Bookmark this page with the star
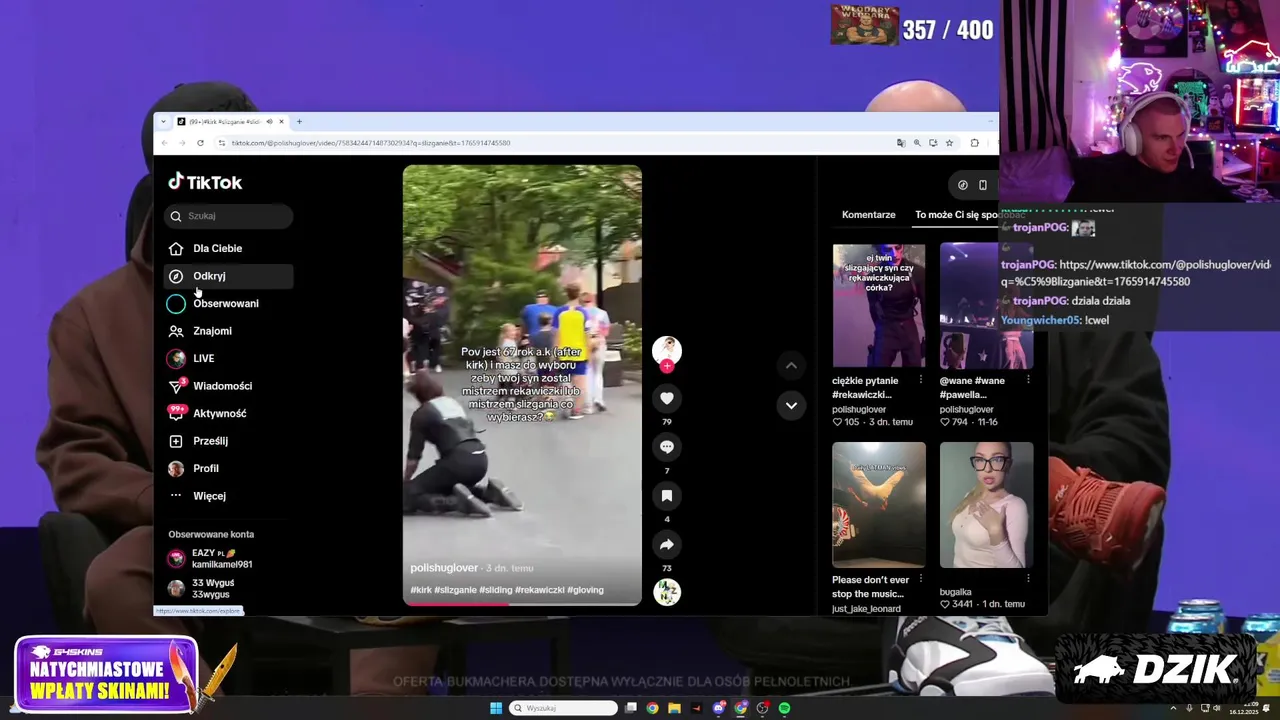This screenshot has height=720, width=1280. click(x=949, y=143)
